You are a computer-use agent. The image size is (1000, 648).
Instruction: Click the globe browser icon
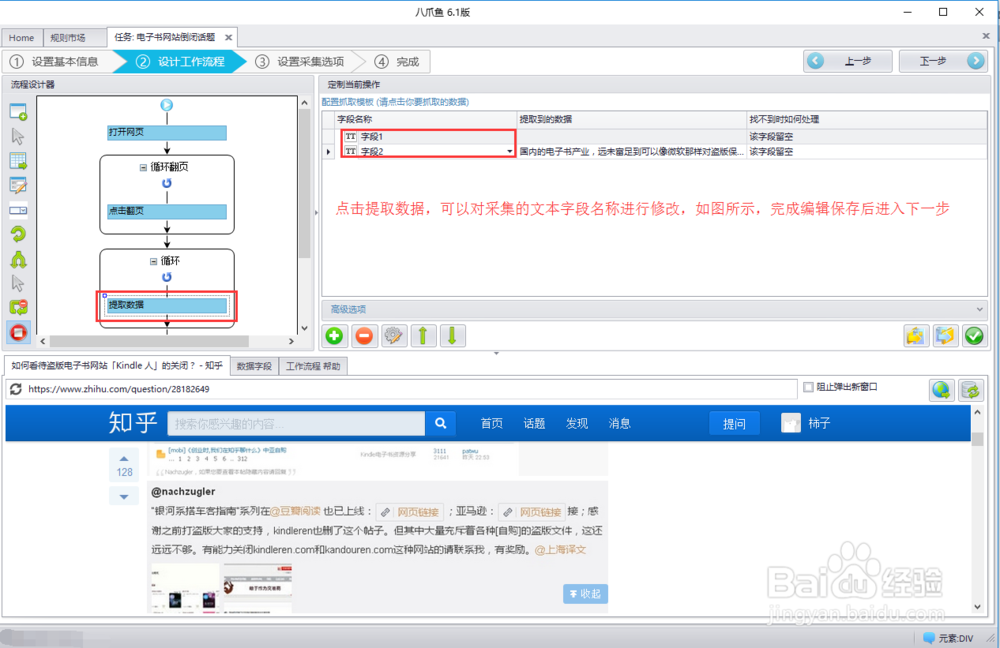tap(941, 390)
